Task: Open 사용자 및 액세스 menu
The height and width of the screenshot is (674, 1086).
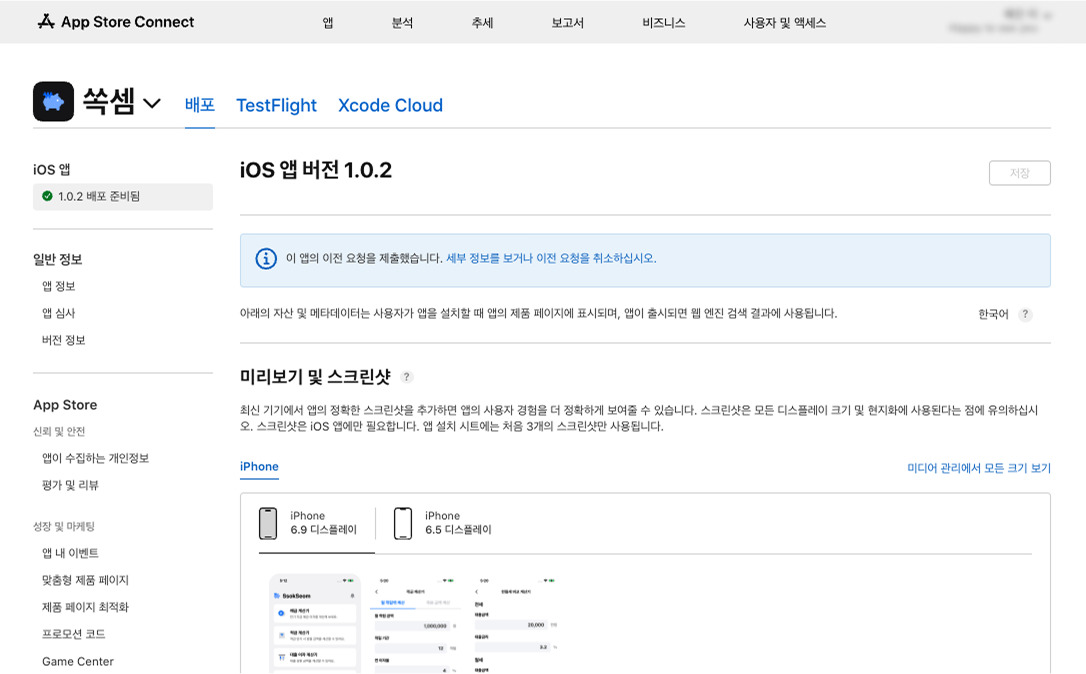Action: [x=785, y=23]
